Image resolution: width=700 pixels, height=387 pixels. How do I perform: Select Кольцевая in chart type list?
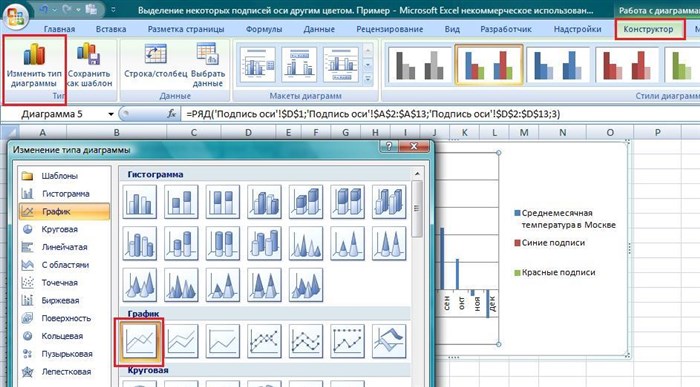(64, 336)
